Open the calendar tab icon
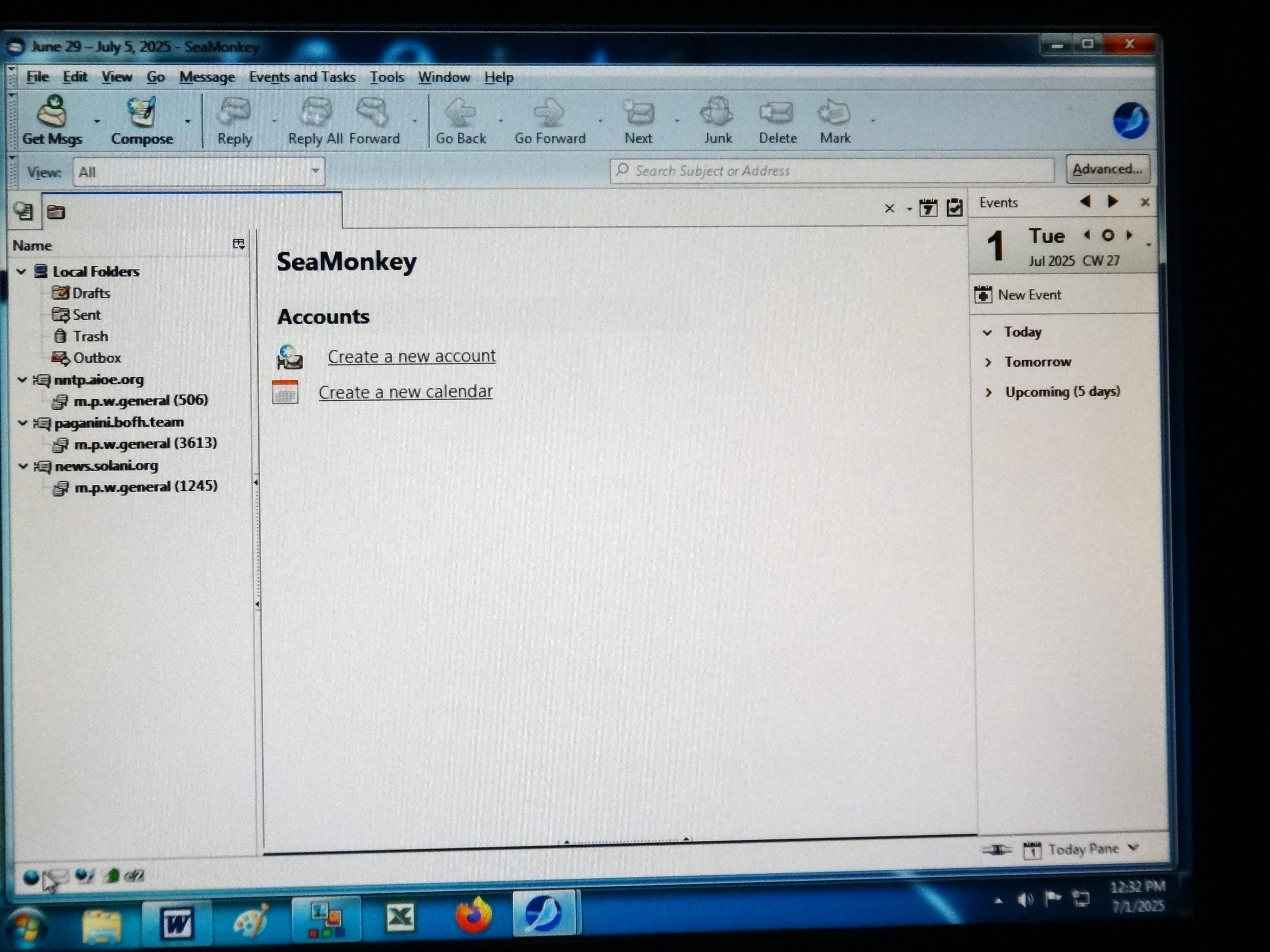 click(x=928, y=208)
